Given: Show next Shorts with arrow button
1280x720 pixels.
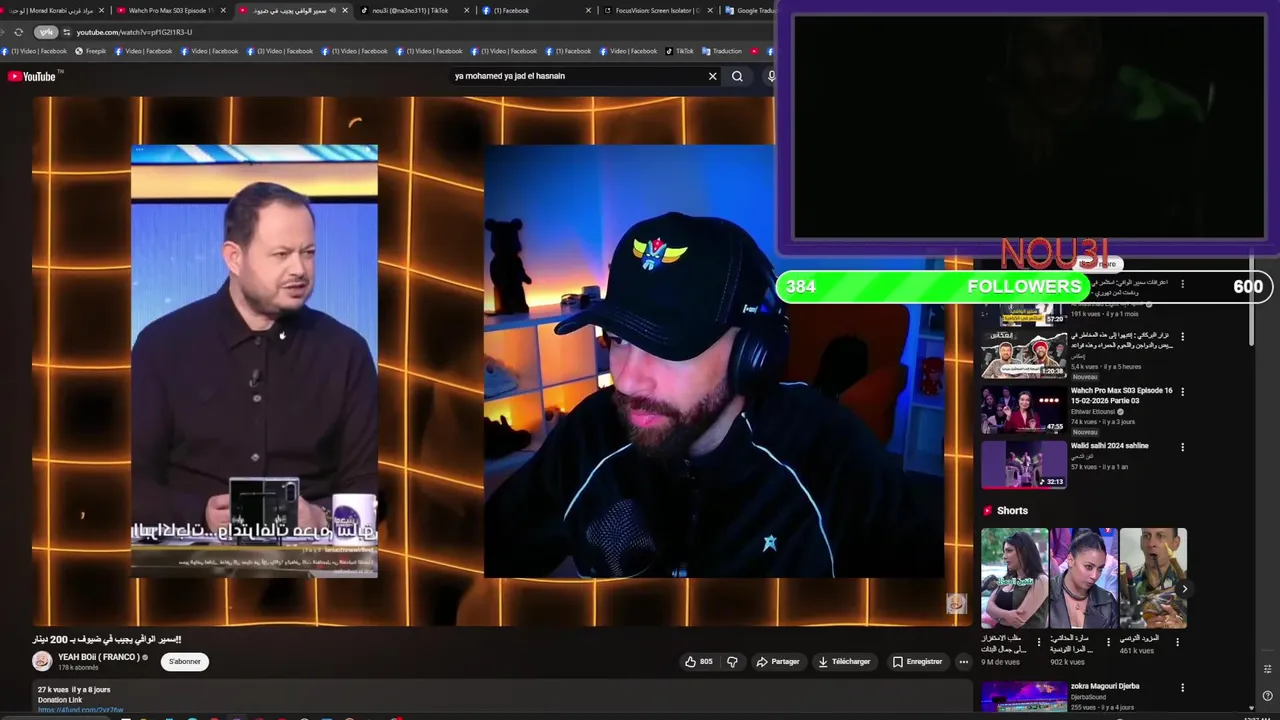Looking at the screenshot, I should 1184,589.
